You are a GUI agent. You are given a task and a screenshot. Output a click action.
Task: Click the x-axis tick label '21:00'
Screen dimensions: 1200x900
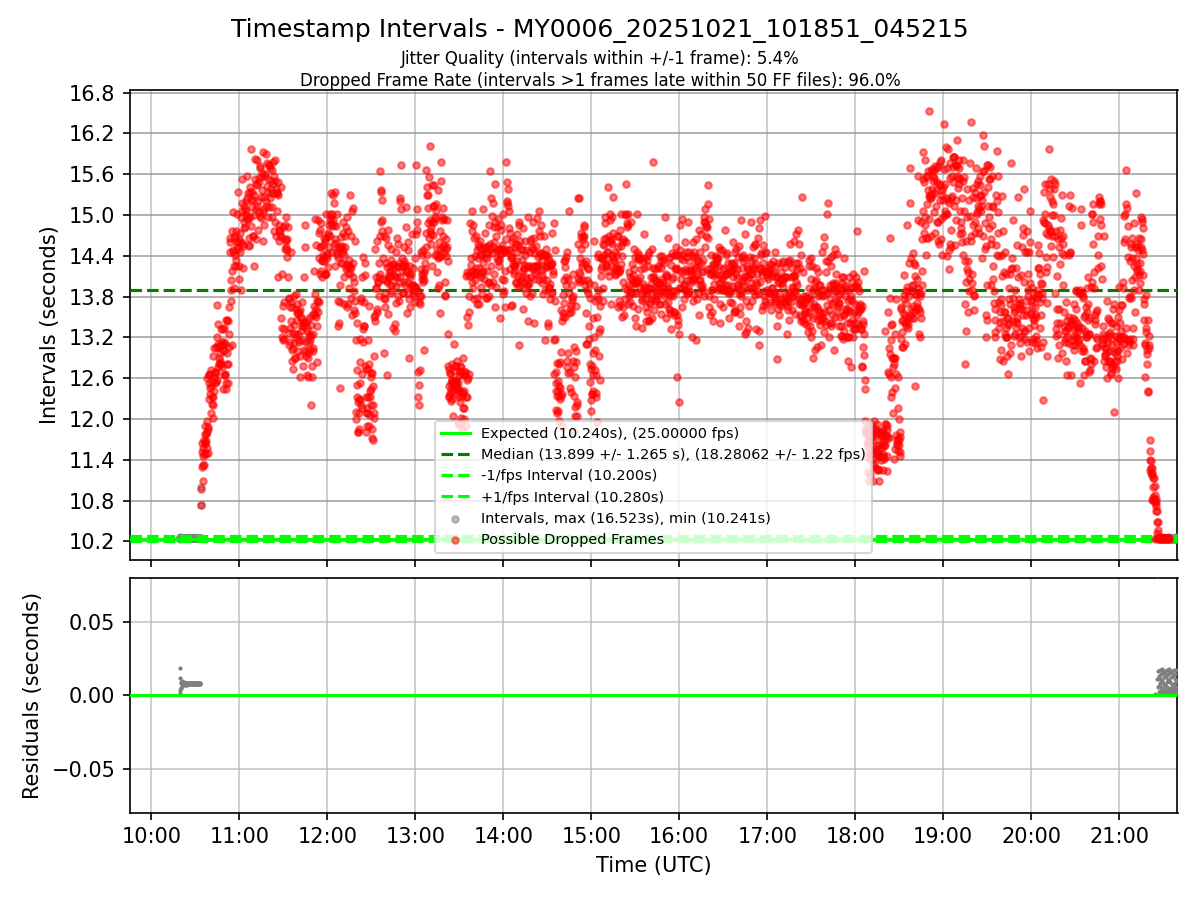click(1119, 835)
